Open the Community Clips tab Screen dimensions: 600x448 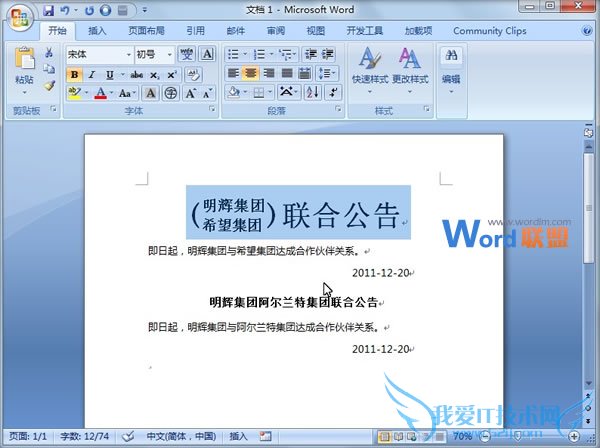pyautogui.click(x=490, y=31)
